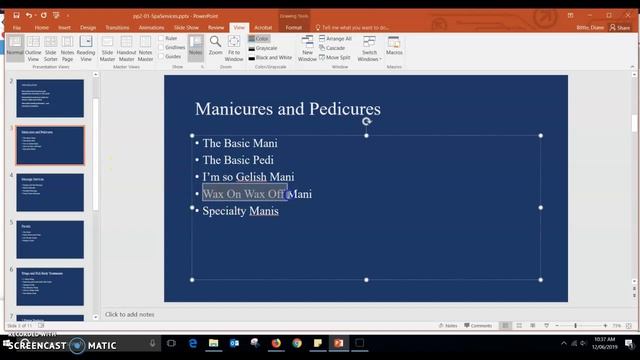
Task: Select the Massage Services slide thumbnail
Action: click(x=50, y=192)
